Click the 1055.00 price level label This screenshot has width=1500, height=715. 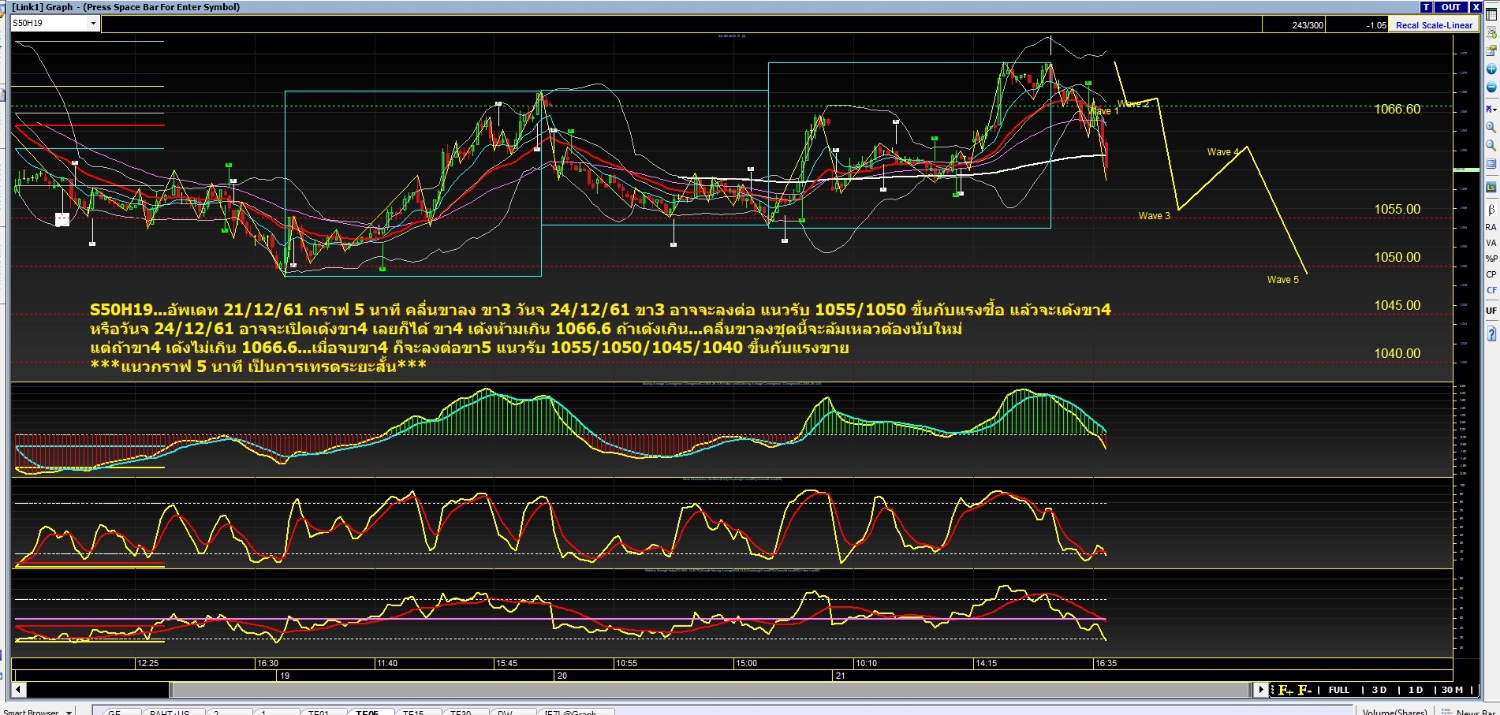(x=1398, y=209)
